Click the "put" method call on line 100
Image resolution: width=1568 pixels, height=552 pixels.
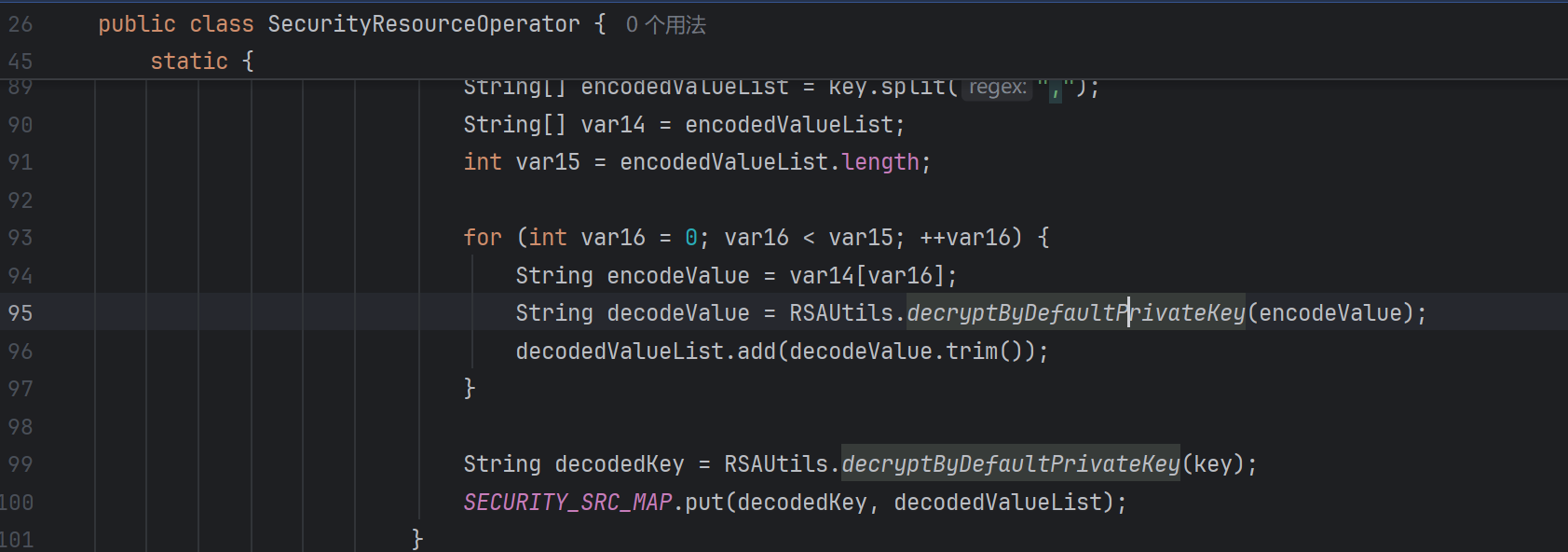tap(704, 503)
